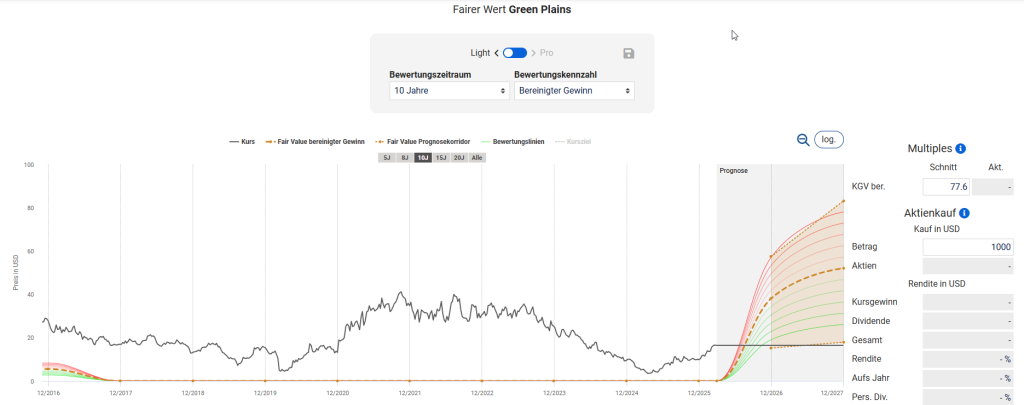This screenshot has width=1024, height=405.
Task: Click the Betrag amount input field
Action: pyautogui.click(x=967, y=246)
